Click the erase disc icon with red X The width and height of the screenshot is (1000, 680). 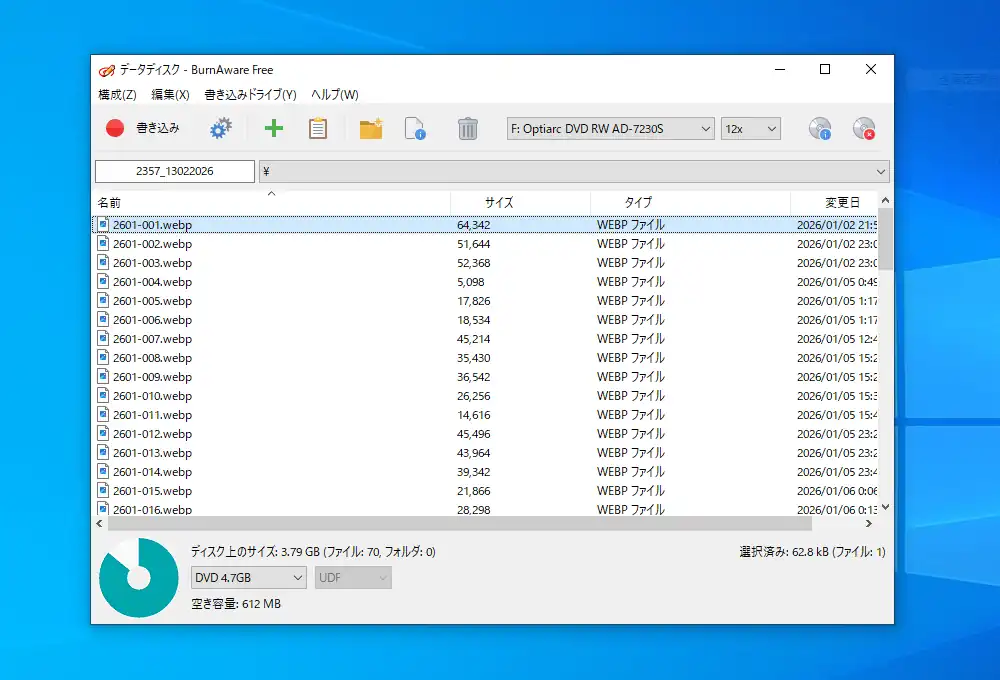click(x=863, y=128)
